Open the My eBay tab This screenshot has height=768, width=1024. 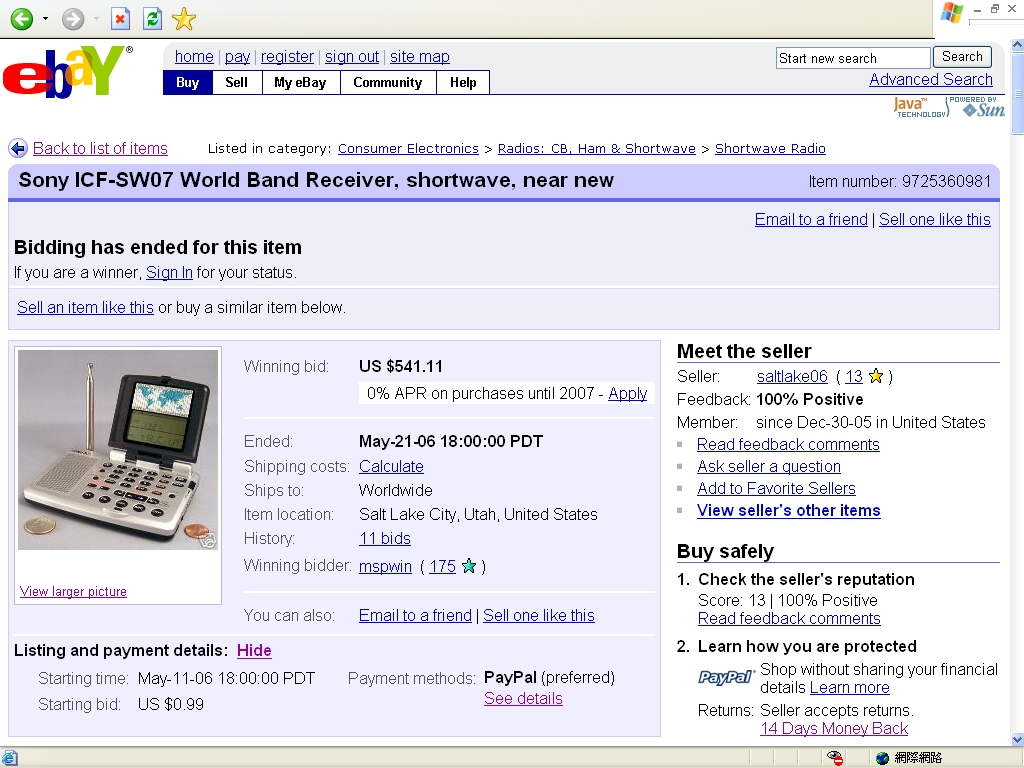[300, 83]
